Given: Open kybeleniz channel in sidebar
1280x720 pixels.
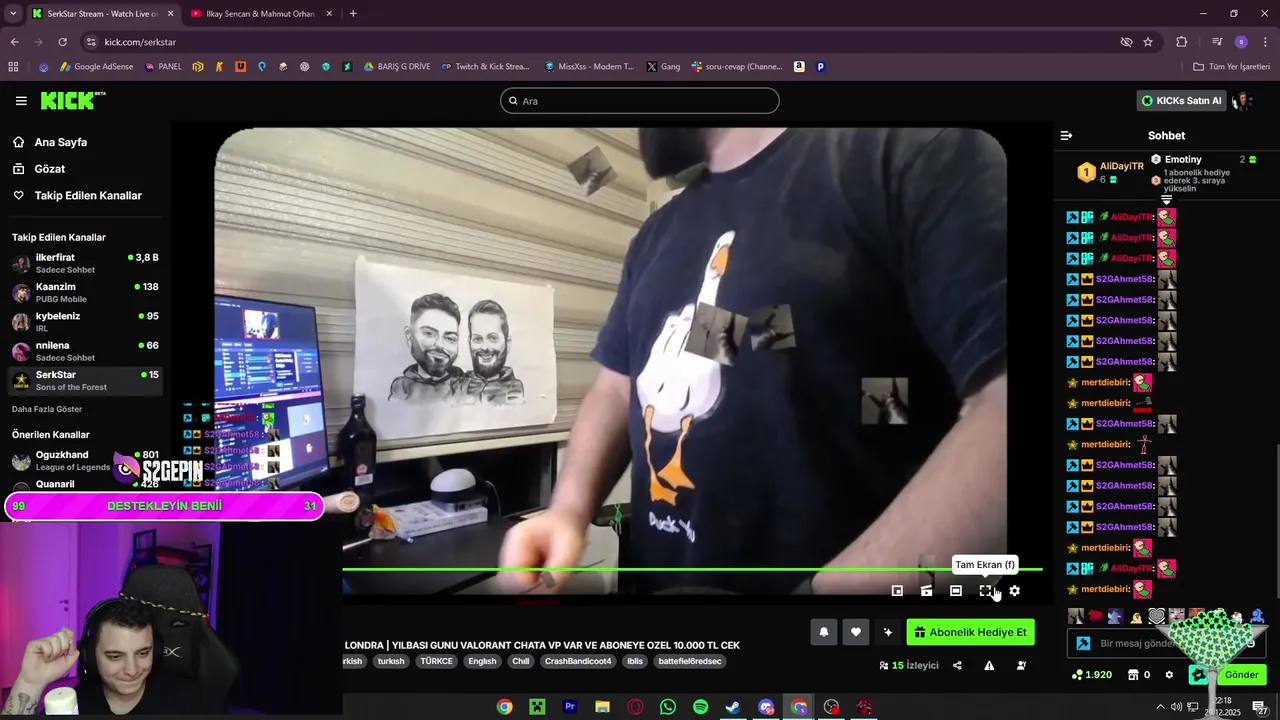Looking at the screenshot, I should [x=85, y=321].
